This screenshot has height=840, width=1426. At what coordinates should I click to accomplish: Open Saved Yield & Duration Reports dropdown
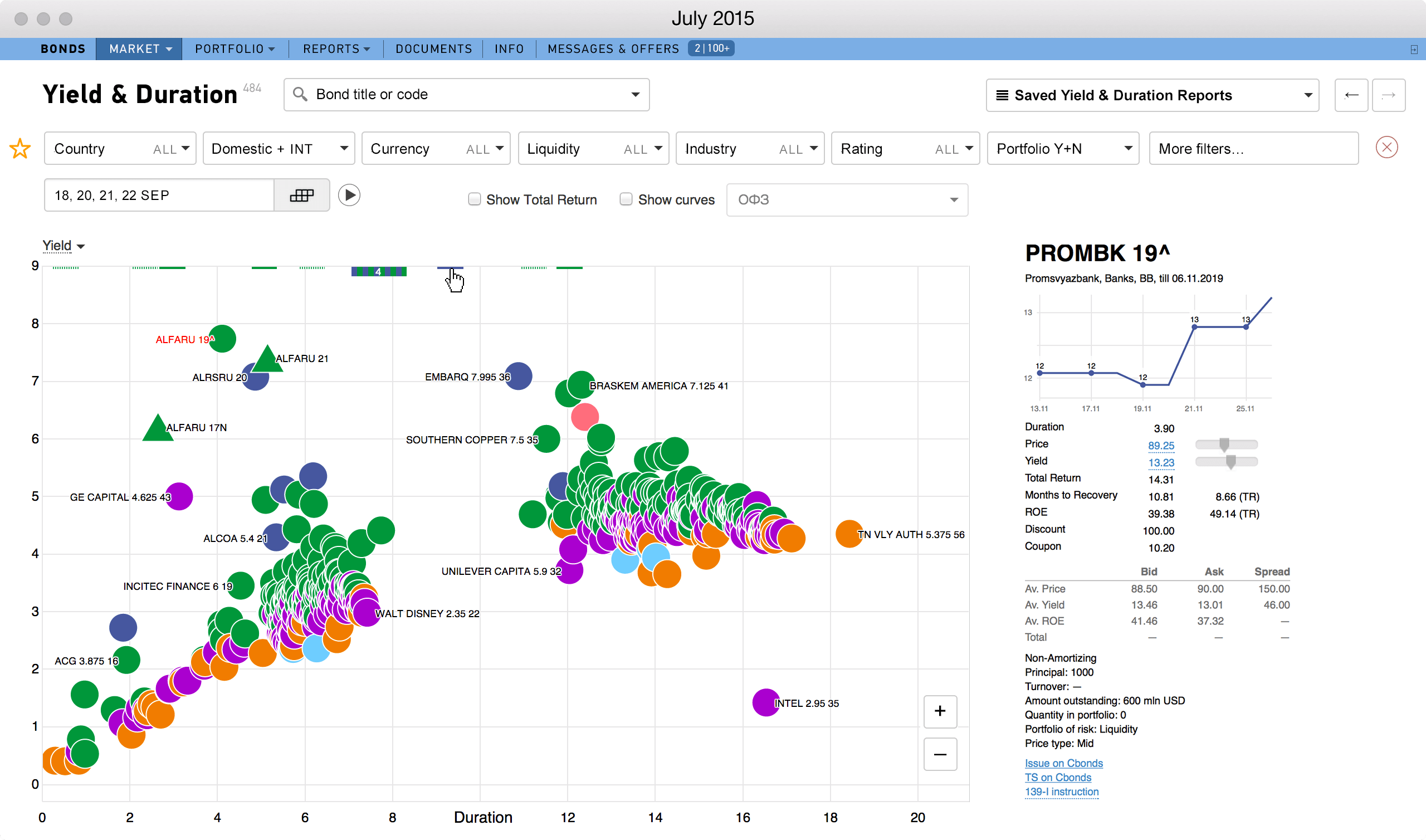[x=1152, y=95]
